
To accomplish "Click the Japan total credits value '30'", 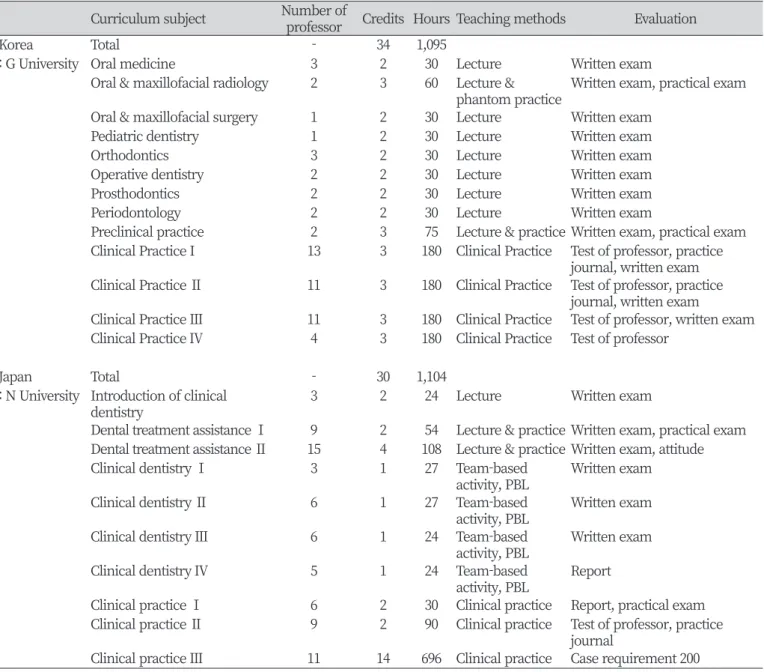I will (x=383, y=377).
